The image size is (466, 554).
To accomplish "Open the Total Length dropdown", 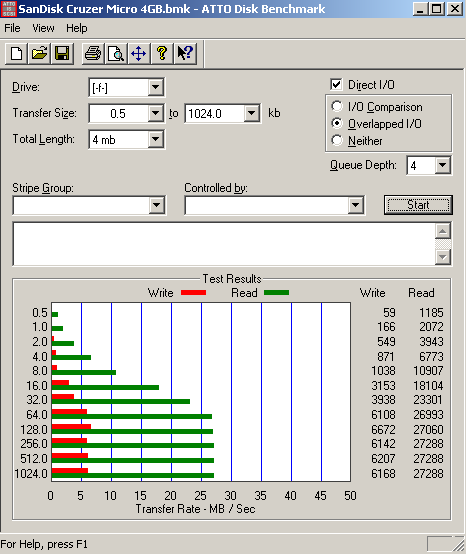I will (155, 139).
